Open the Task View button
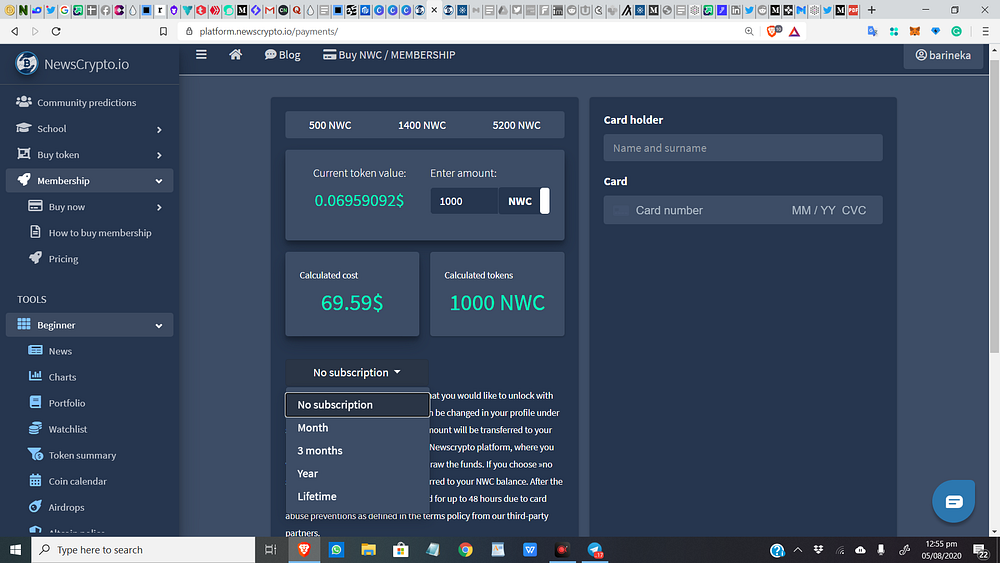Screen dimensions: 1000x563 pyautogui.click(x=270, y=550)
